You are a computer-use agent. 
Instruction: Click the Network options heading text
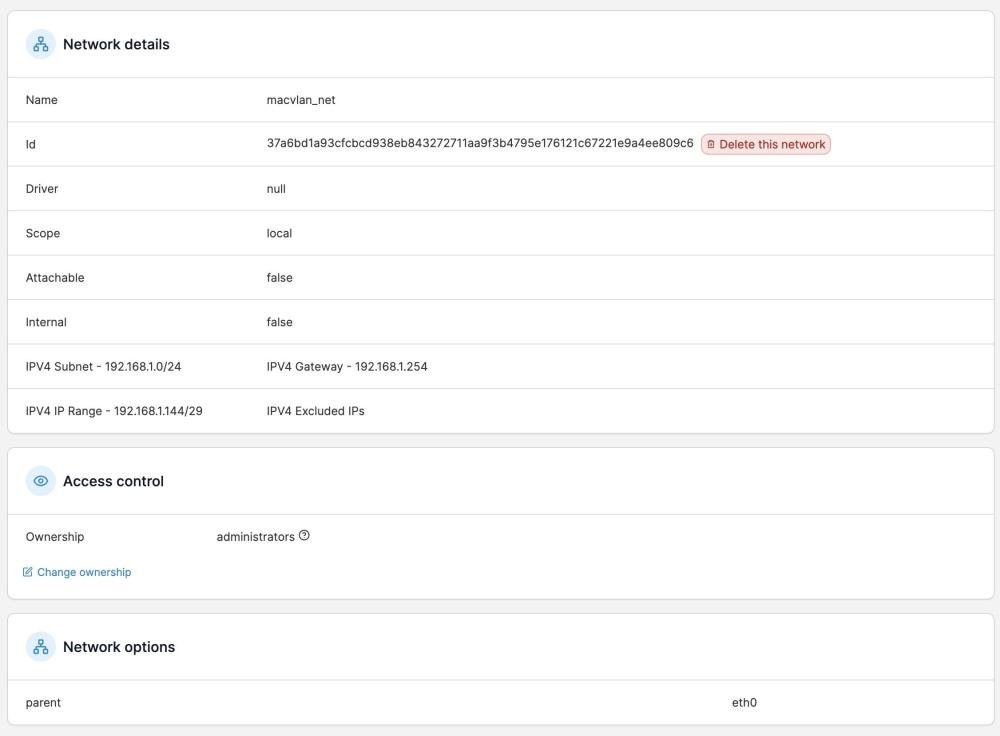point(119,647)
